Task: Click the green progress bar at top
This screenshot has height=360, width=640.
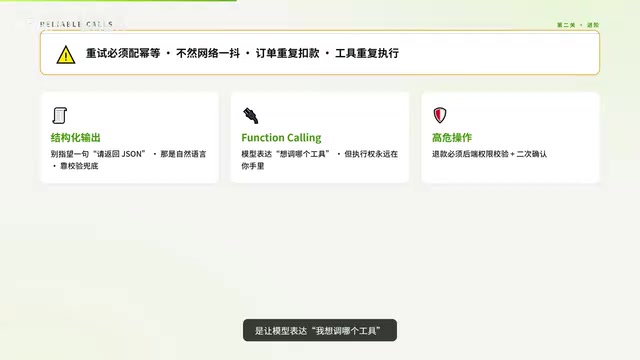Action: pyautogui.click(x=118, y=0)
